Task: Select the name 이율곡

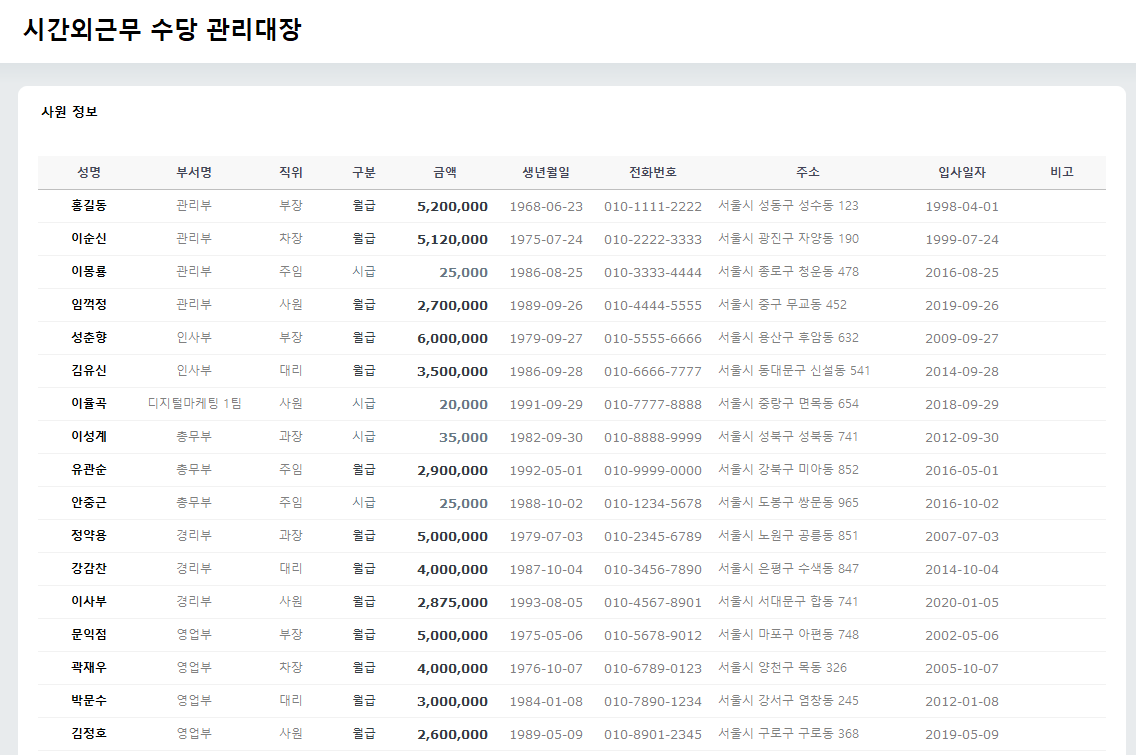Action: click(x=89, y=404)
